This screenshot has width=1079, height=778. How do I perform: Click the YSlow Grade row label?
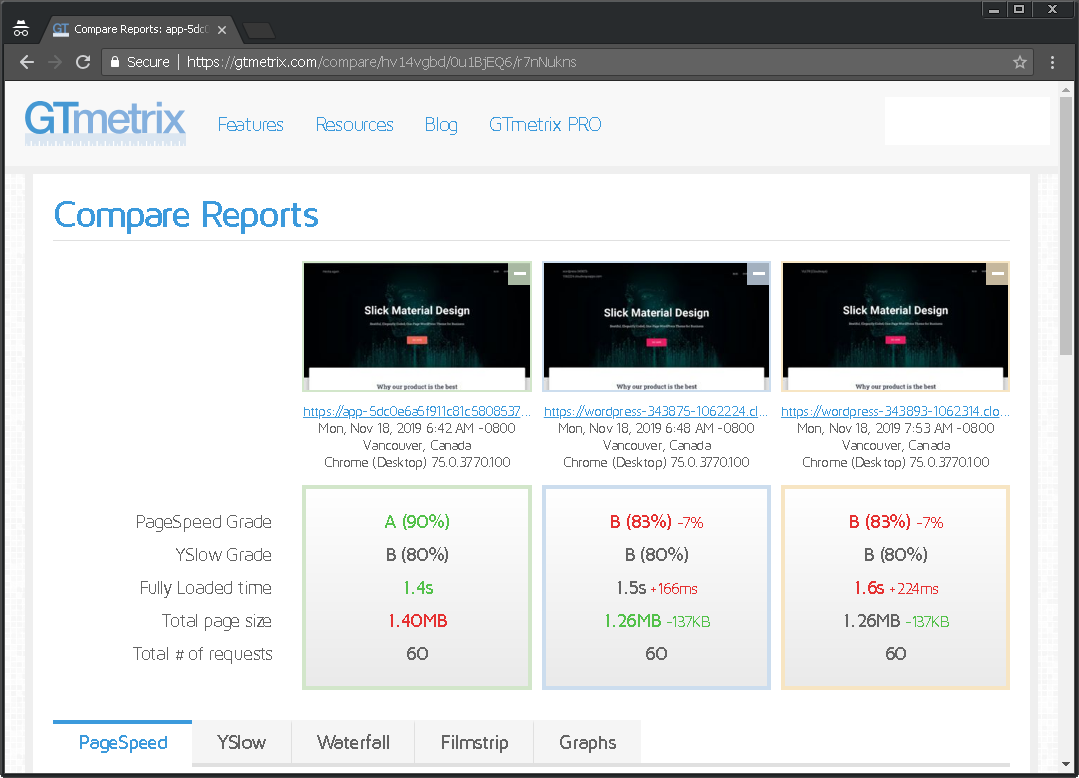click(224, 554)
